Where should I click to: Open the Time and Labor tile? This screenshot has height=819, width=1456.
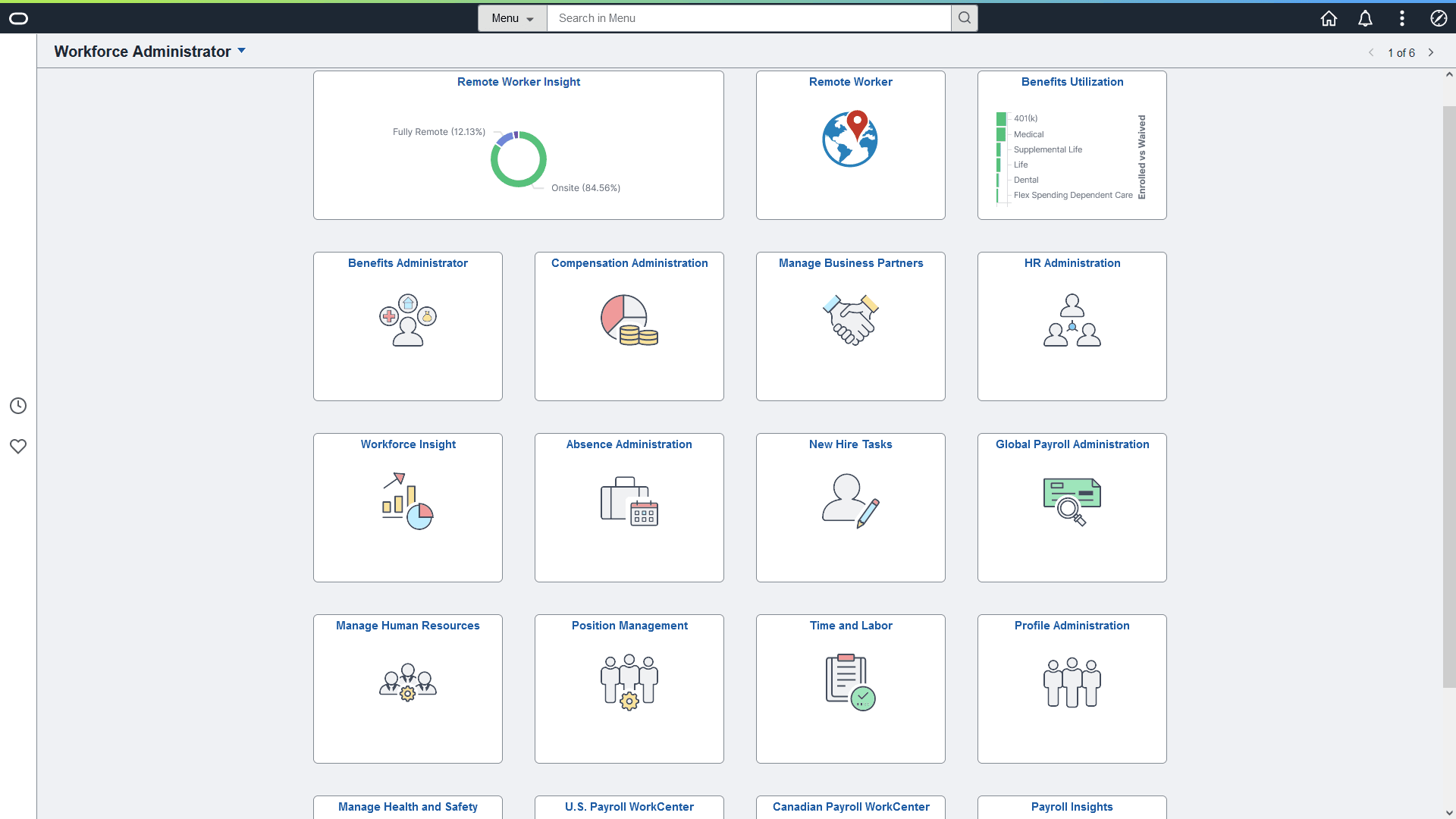tap(850, 689)
